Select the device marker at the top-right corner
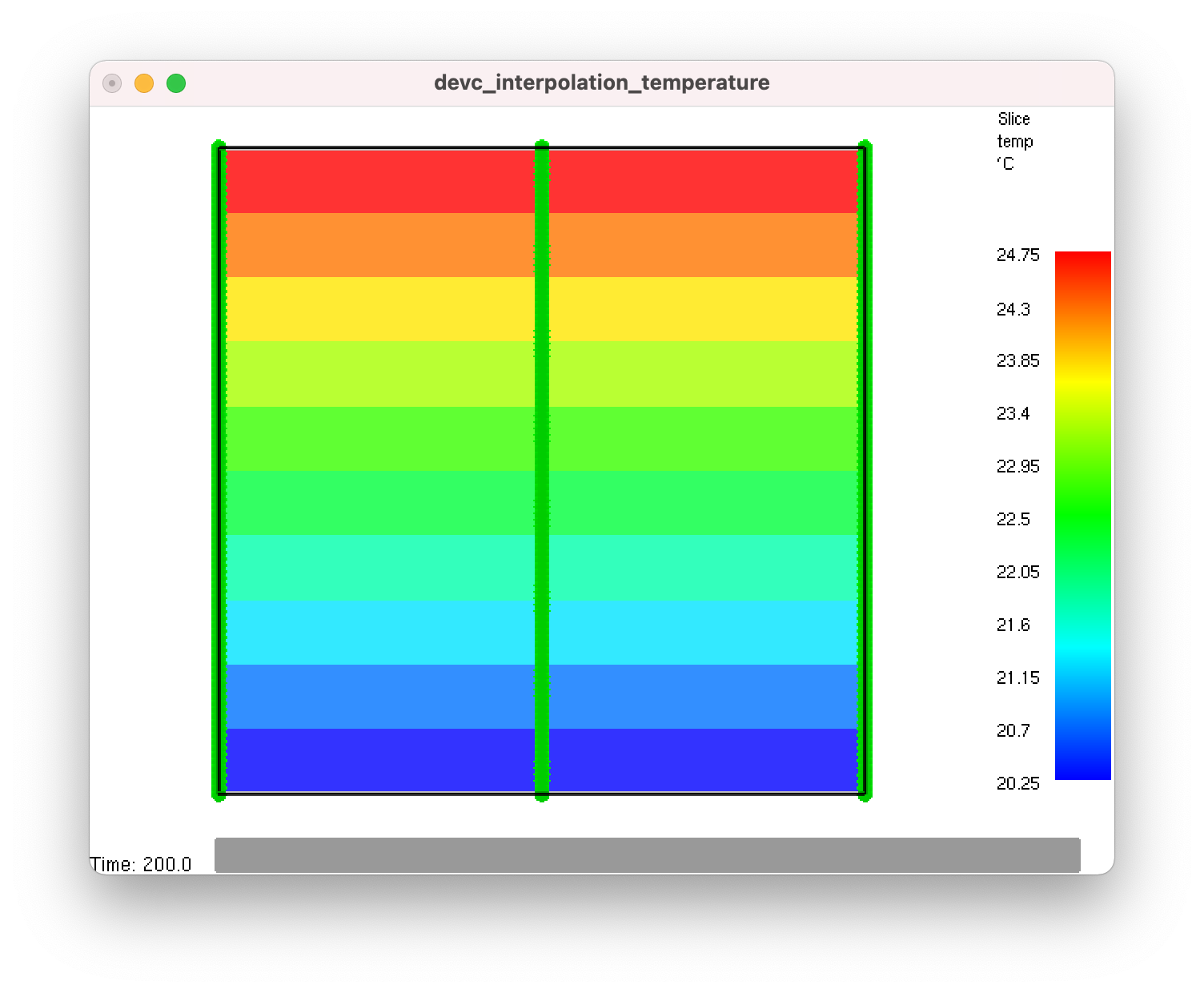 point(865,146)
